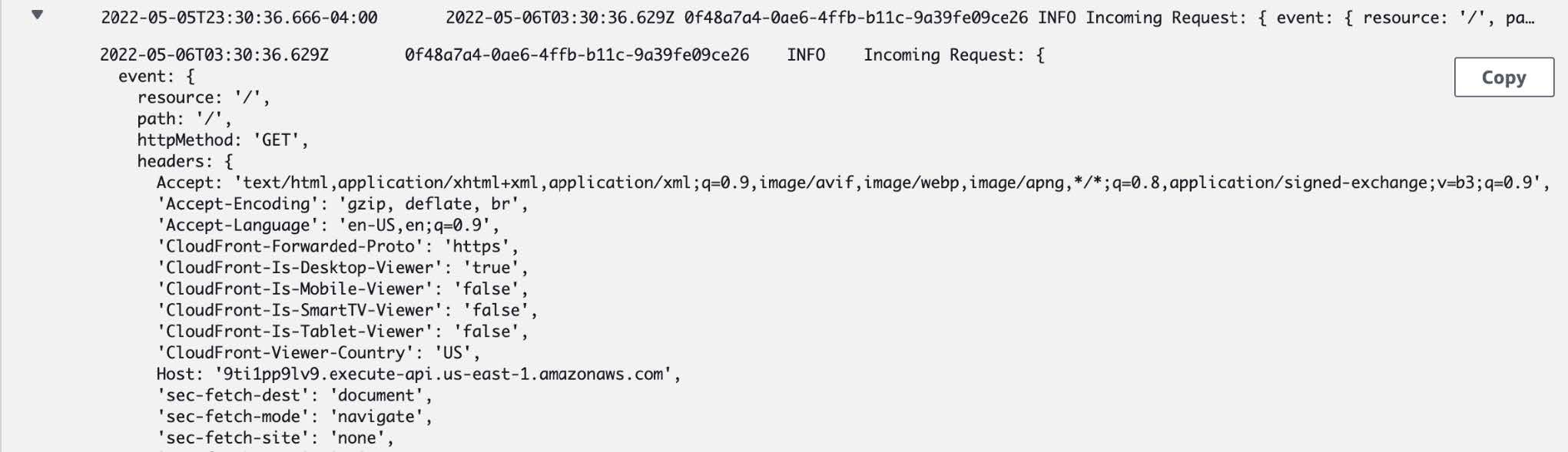Click the path: '/' line
This screenshot has height=452, width=1568.
click(x=184, y=119)
